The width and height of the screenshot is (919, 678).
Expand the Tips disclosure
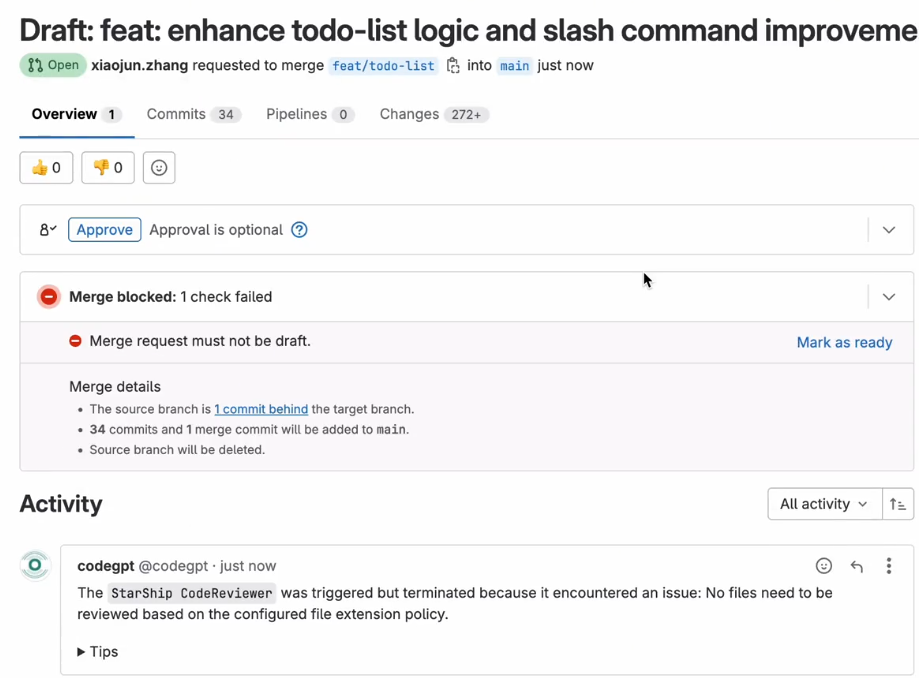(x=98, y=652)
